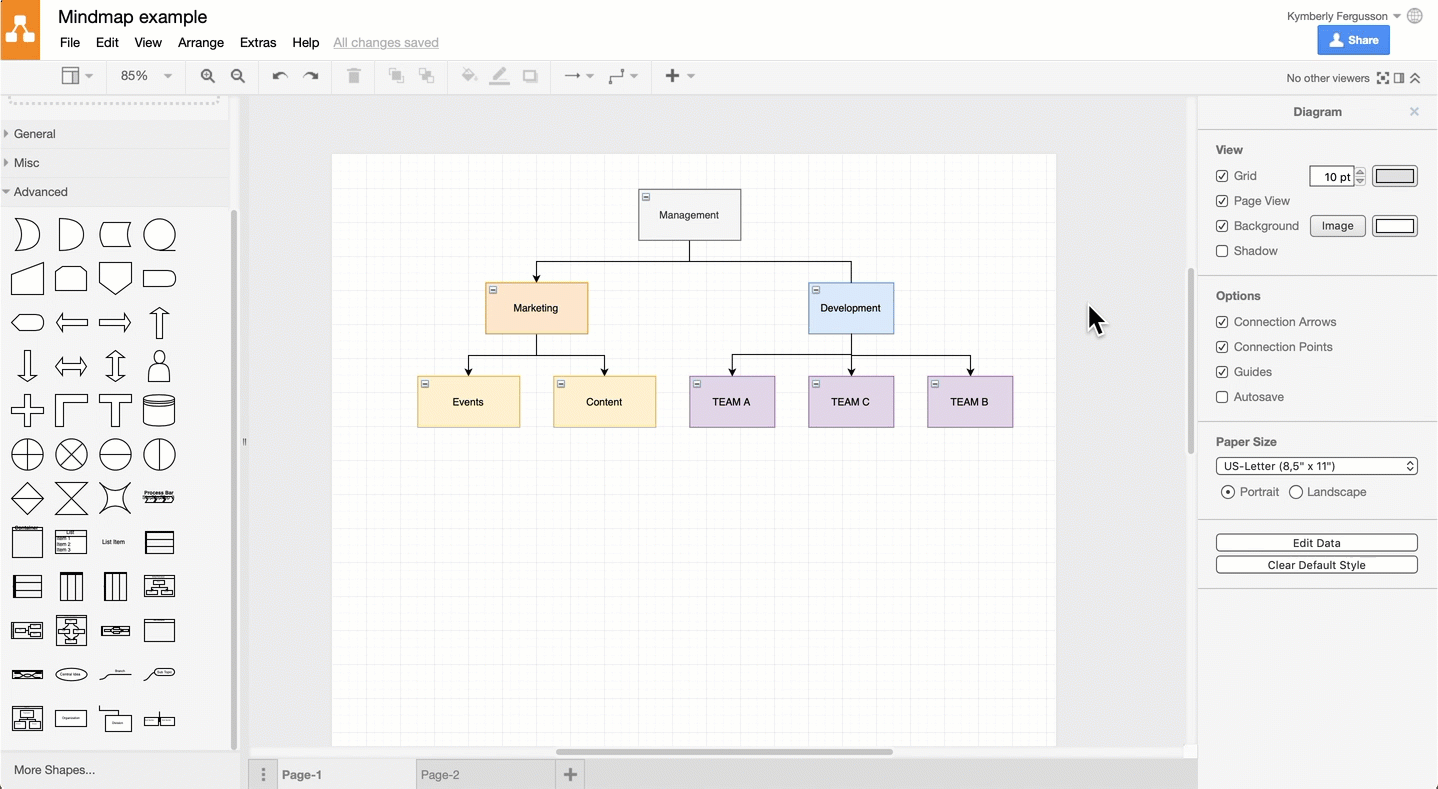Select the double-headed horizontal arrow shape
Viewport: 1438px width, 789px height.
71,366
